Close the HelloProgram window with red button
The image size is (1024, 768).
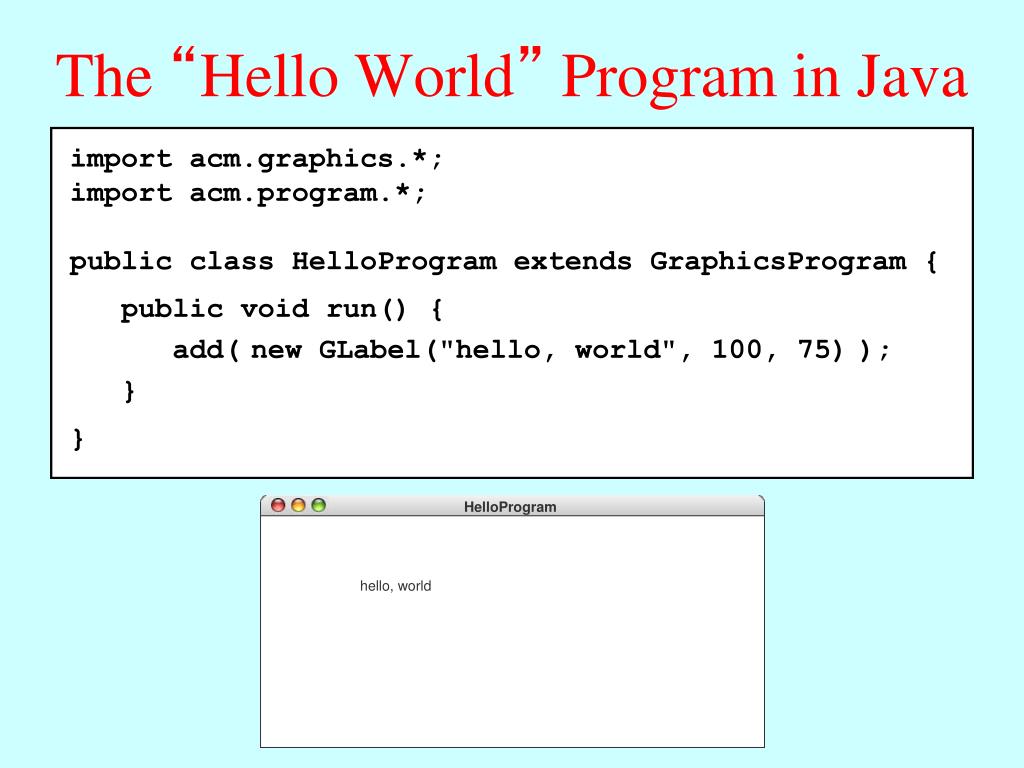(x=278, y=505)
